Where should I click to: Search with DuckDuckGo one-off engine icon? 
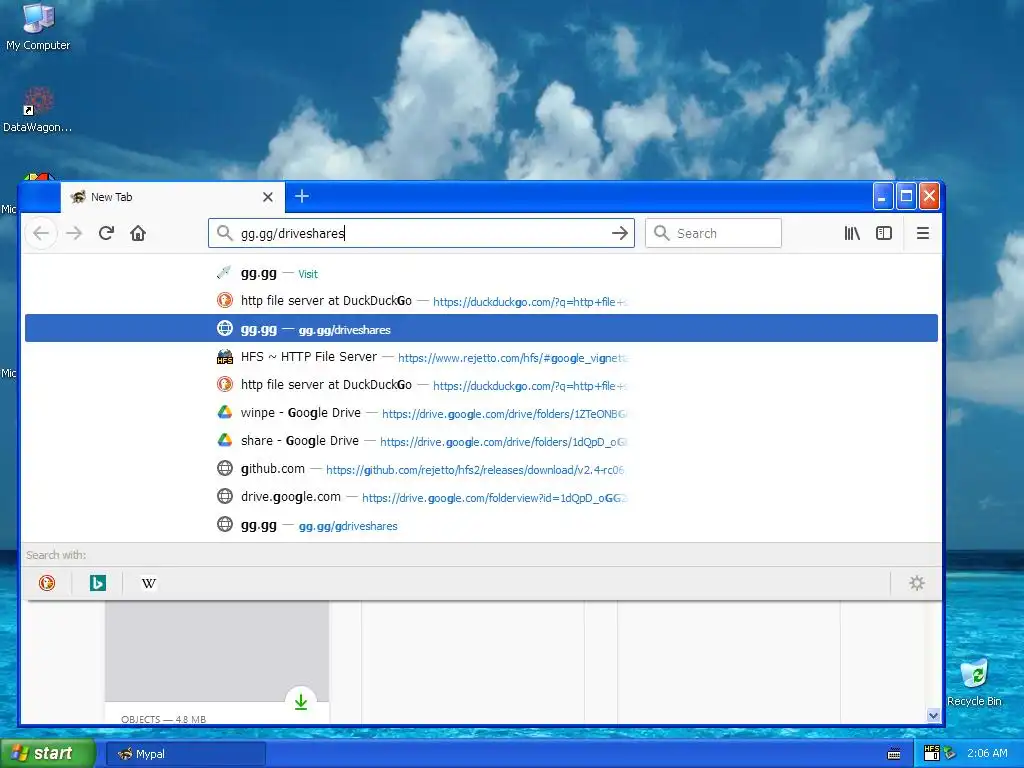[x=47, y=583]
